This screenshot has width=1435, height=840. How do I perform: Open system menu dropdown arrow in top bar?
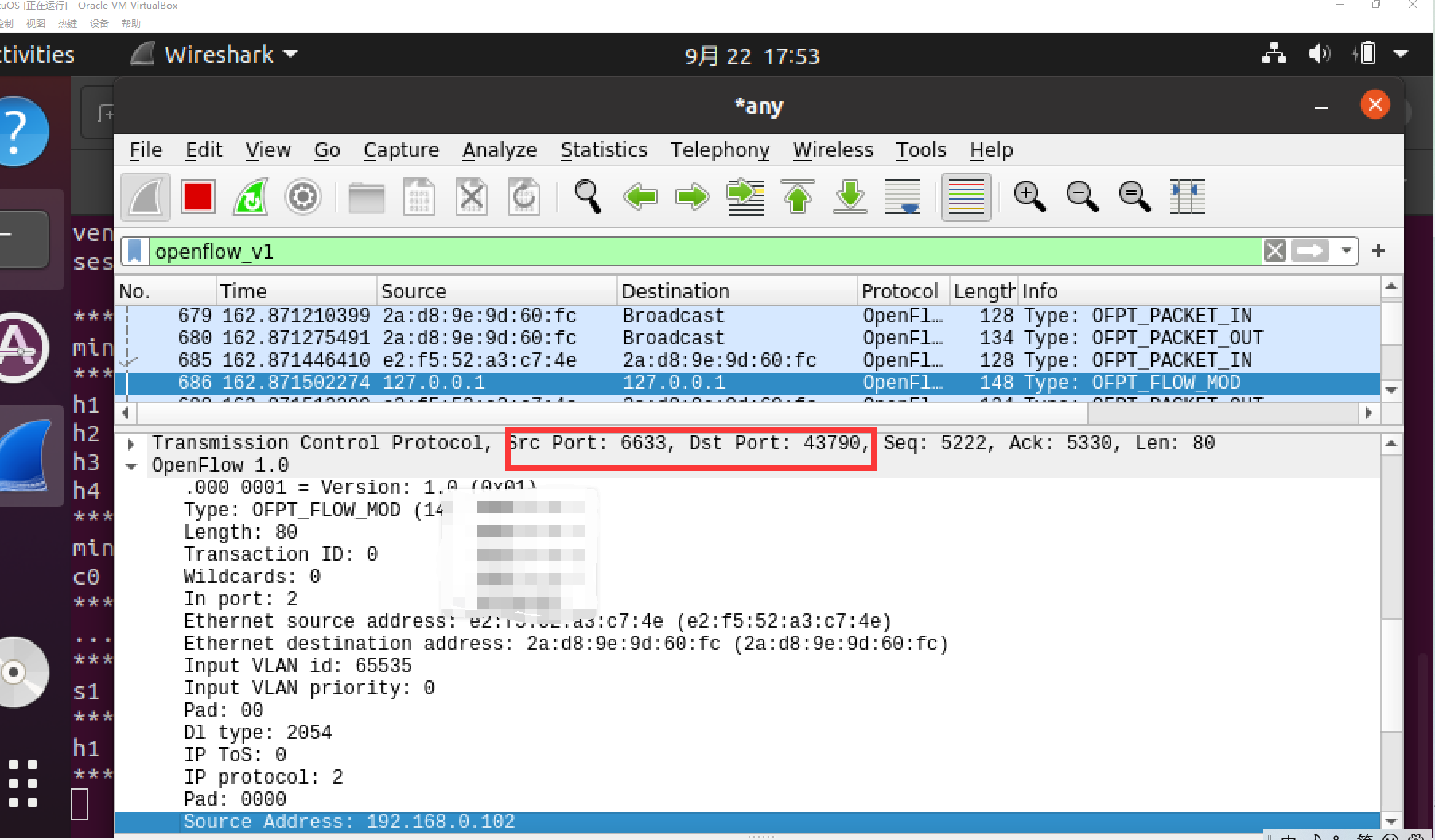click(x=1401, y=54)
